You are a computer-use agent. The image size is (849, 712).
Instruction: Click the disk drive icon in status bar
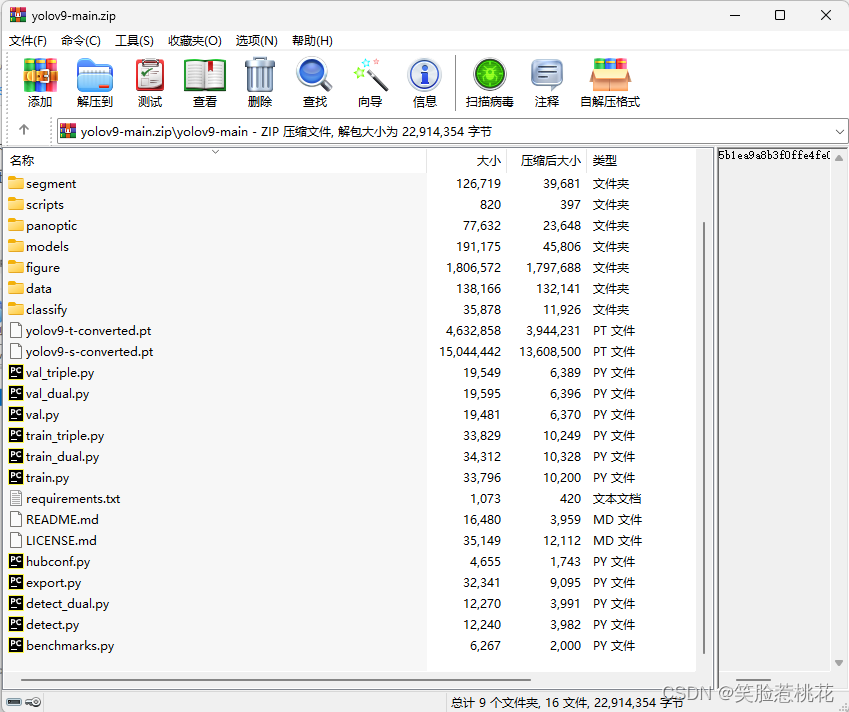tap(14, 702)
